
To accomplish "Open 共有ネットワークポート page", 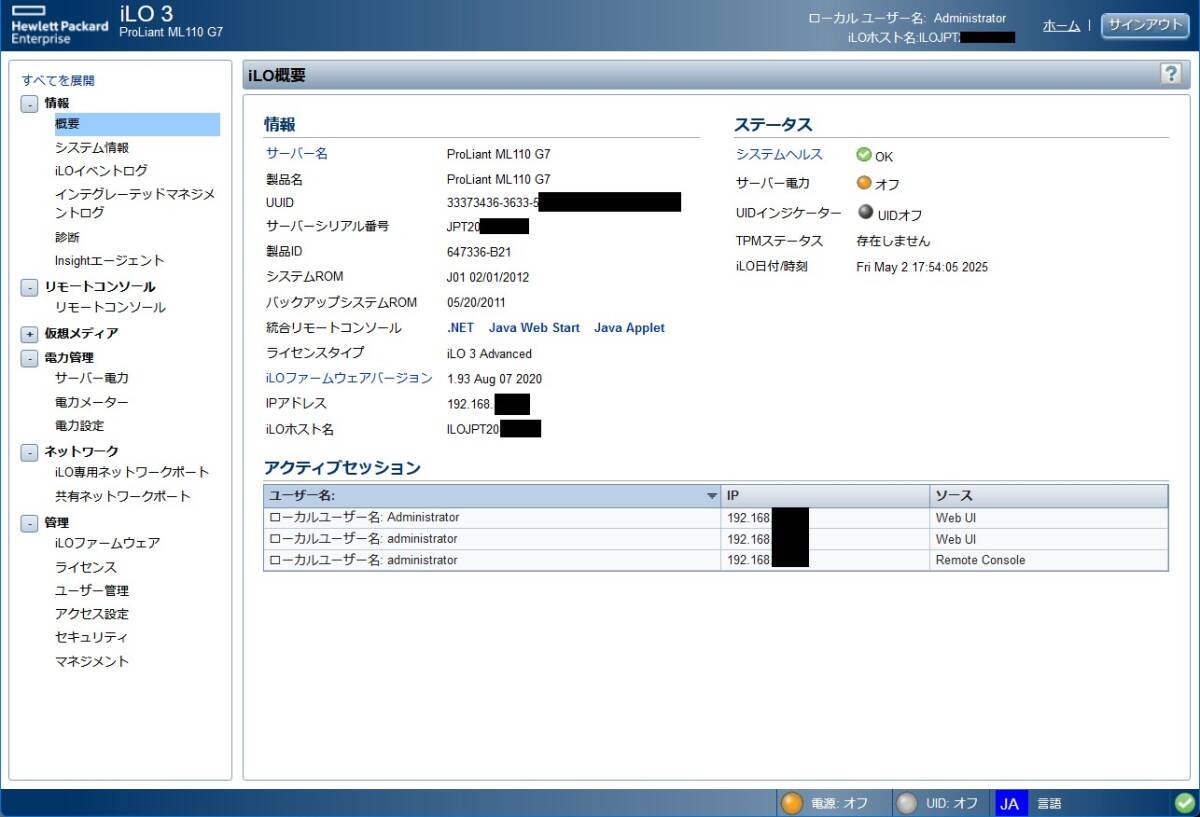I will 123,496.
